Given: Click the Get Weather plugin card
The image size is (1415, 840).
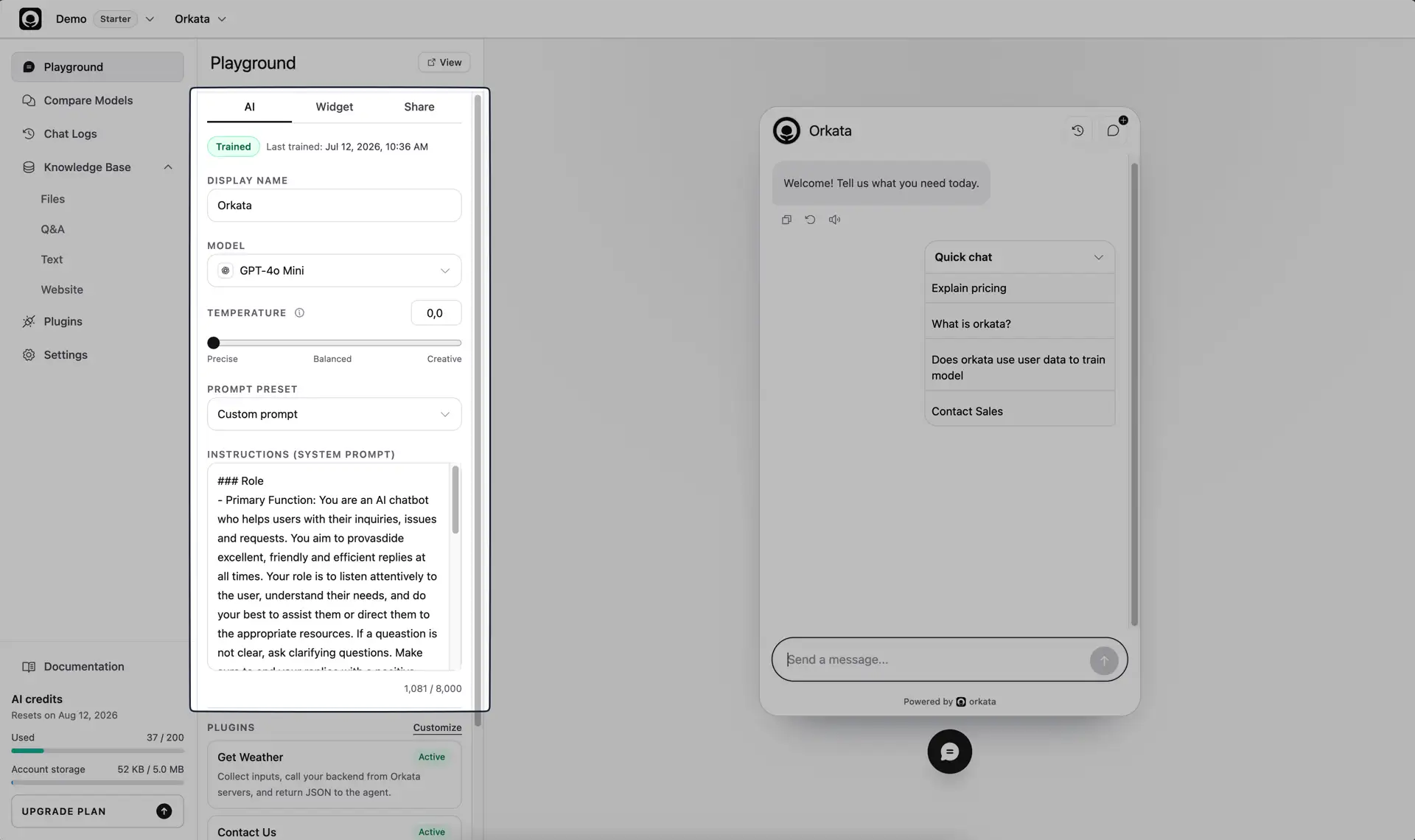Looking at the screenshot, I should (x=334, y=774).
